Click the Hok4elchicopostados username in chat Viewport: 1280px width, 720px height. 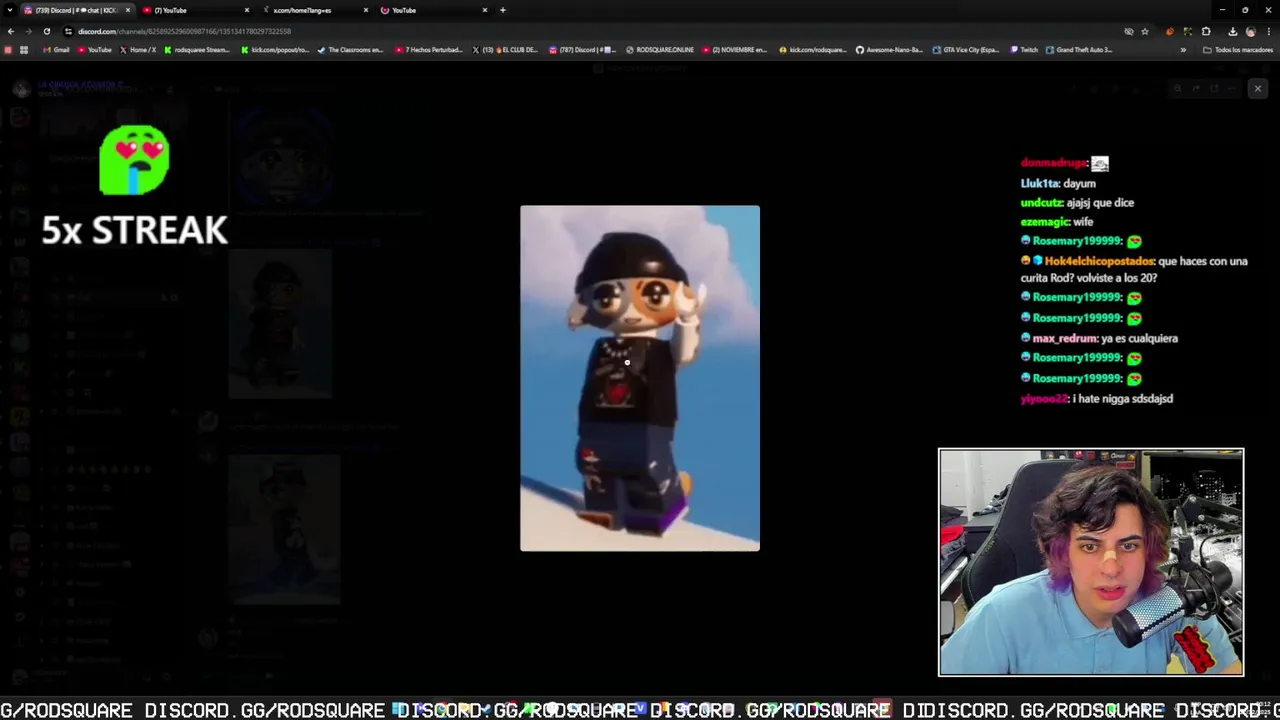point(1100,261)
